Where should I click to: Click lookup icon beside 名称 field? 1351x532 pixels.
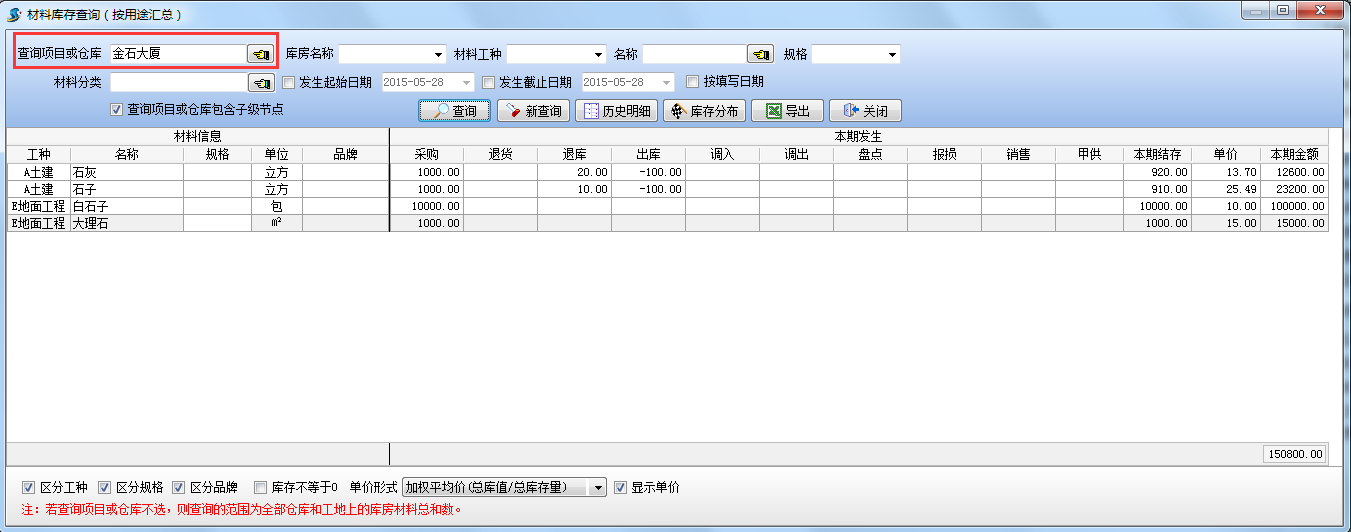761,54
